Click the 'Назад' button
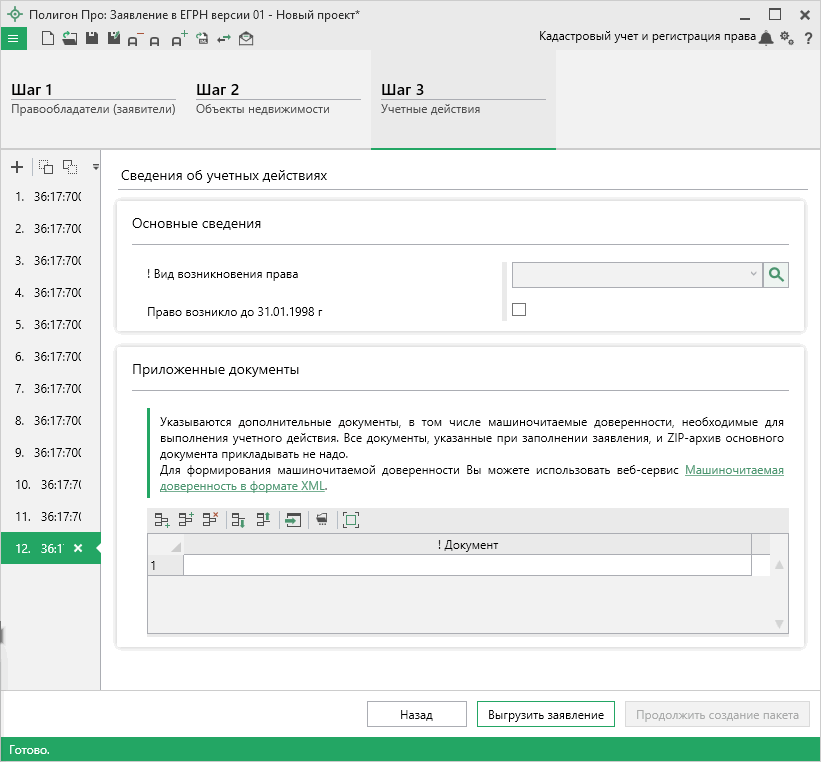This screenshot has width=821, height=762. coord(416,715)
